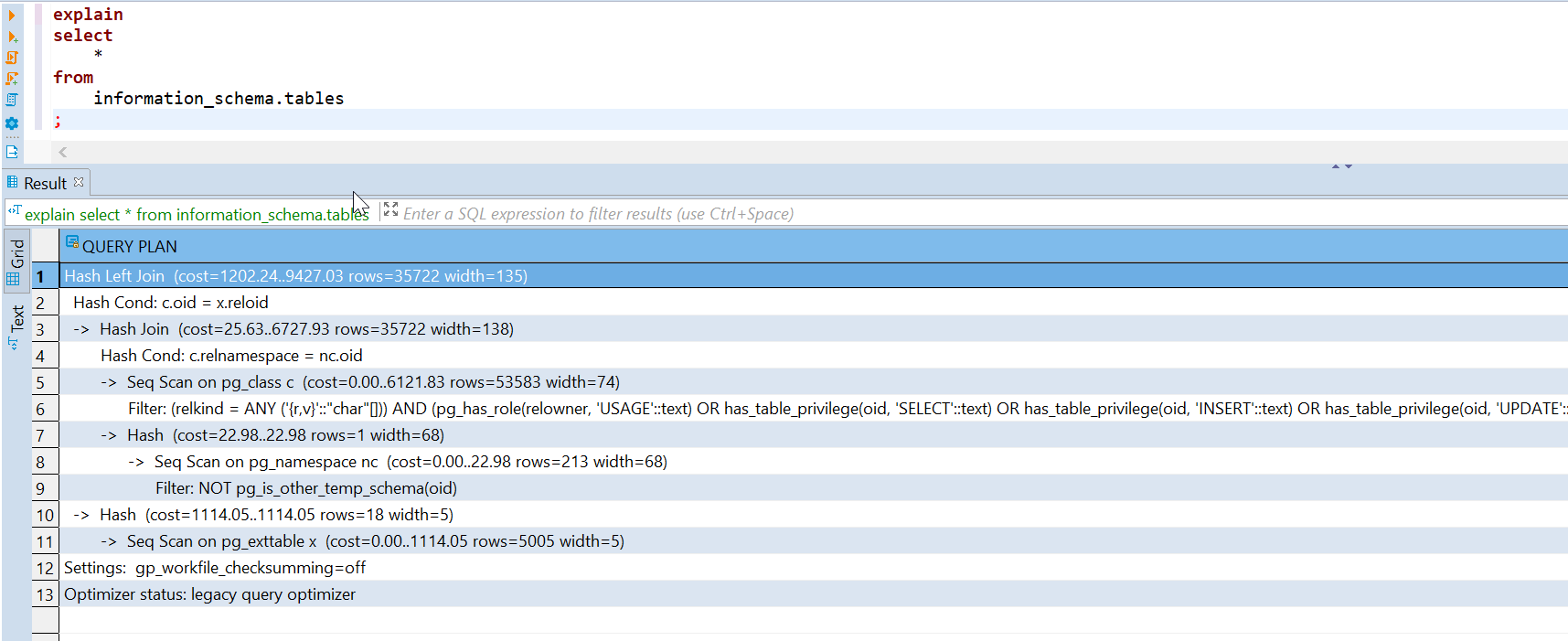Execute SQL statement in new tab
1568x641 pixels.
(12, 37)
